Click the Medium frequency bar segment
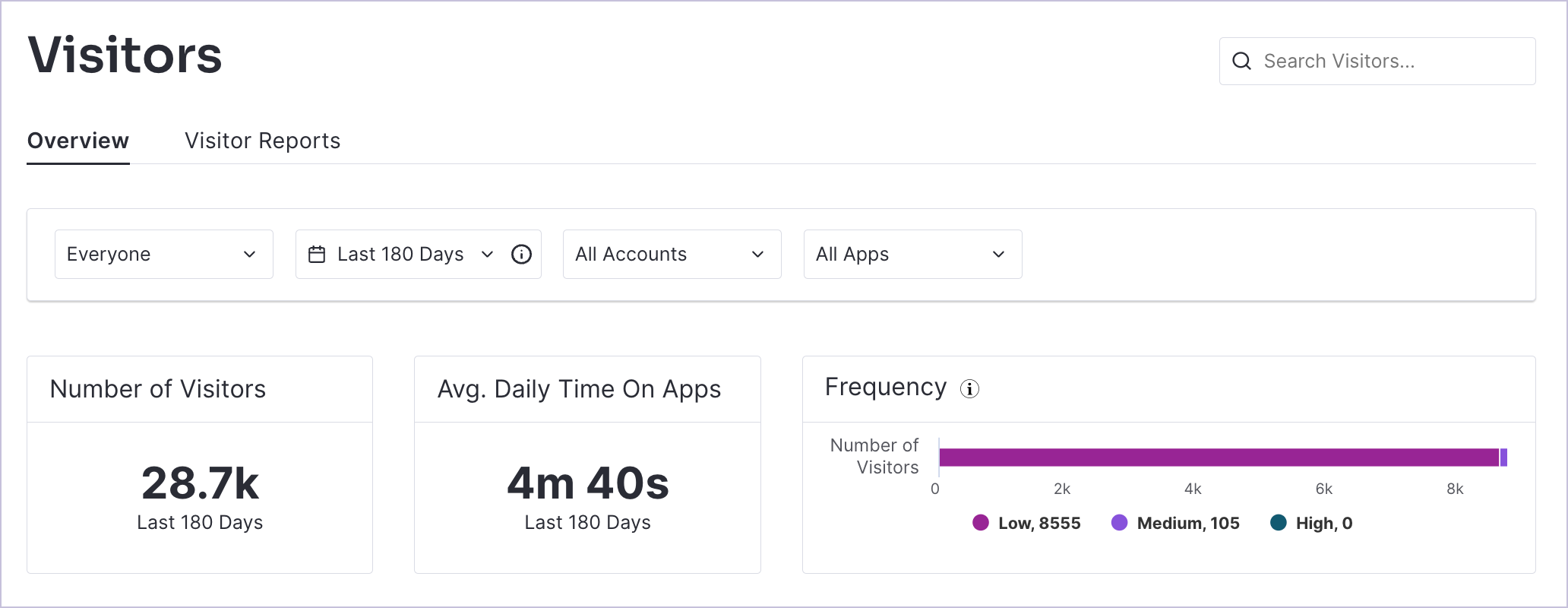 [1503, 458]
